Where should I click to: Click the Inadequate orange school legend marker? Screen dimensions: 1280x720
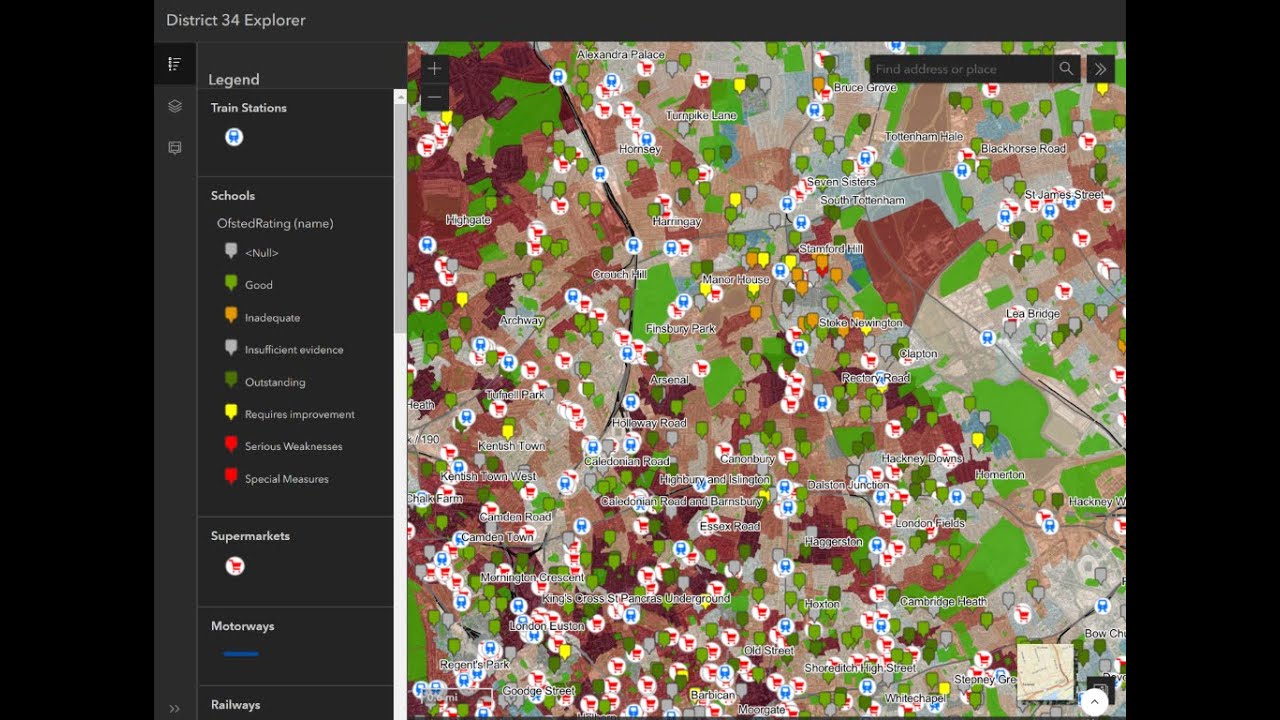pos(231,316)
